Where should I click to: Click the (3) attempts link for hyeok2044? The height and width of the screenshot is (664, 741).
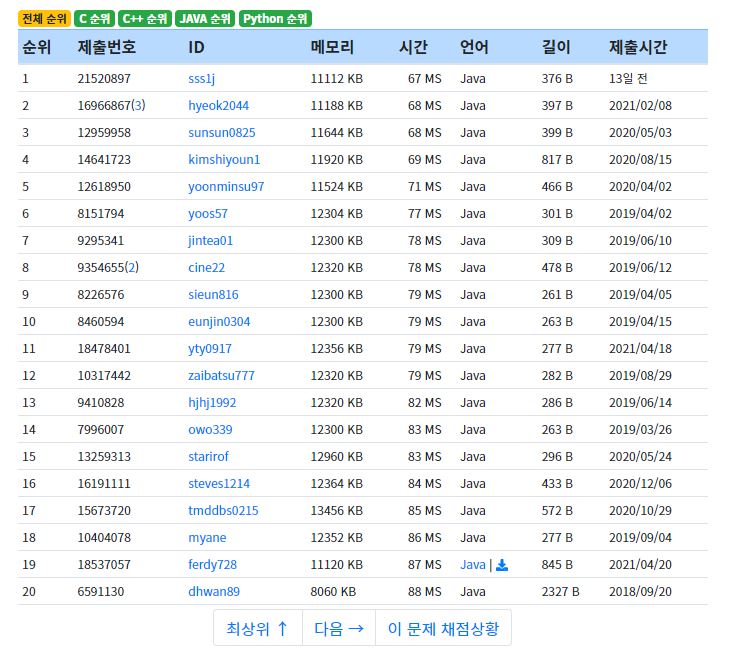click(x=138, y=105)
